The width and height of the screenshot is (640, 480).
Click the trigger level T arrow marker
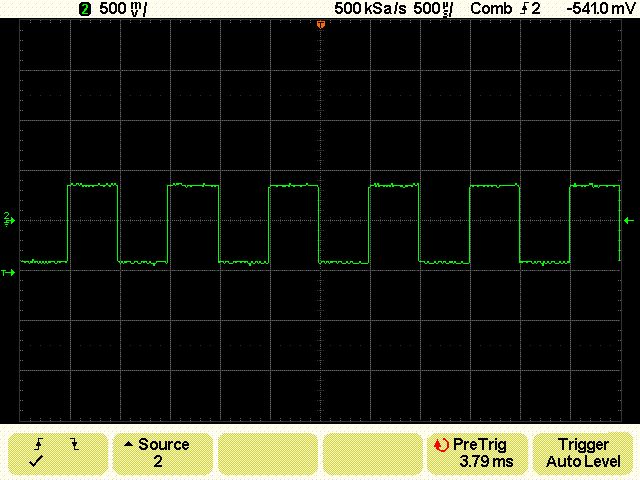tap(8, 272)
